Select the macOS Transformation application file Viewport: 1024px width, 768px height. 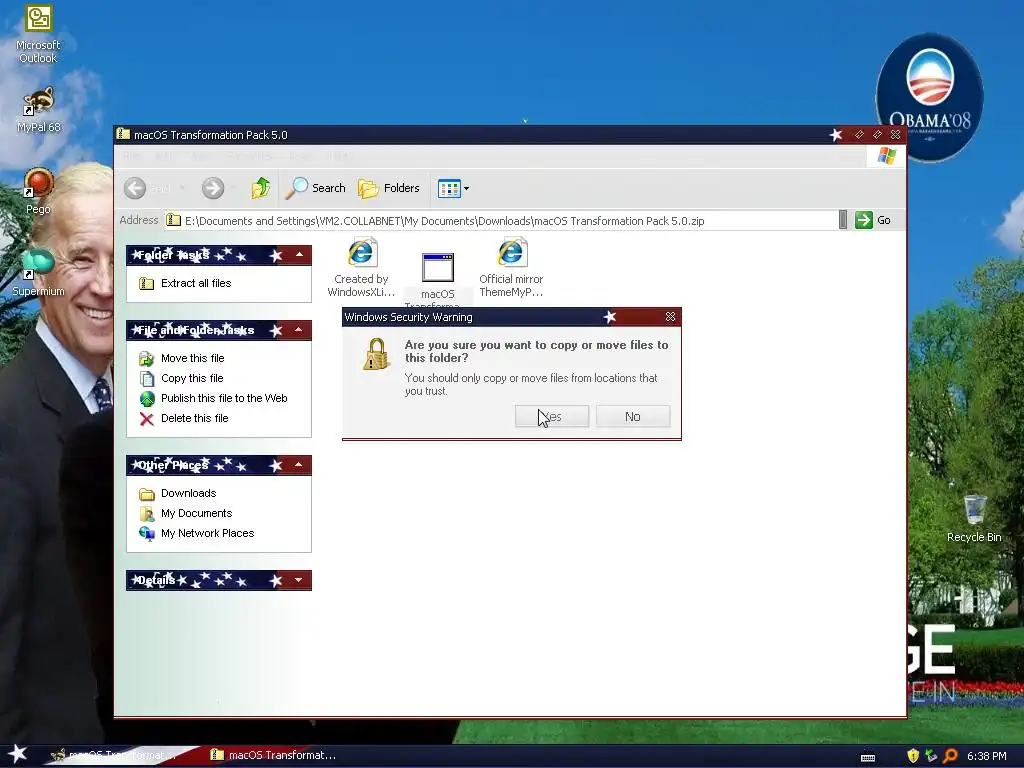(438, 279)
